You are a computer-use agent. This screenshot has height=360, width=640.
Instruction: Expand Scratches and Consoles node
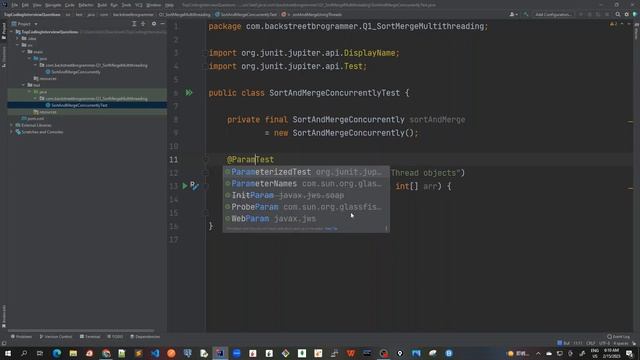[x=11, y=132]
